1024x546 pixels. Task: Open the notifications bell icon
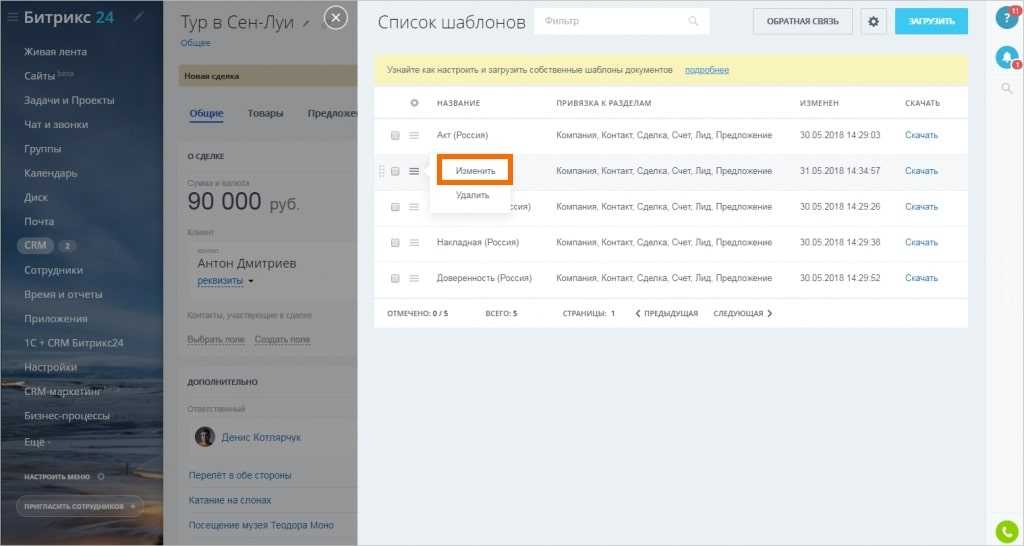1006,58
